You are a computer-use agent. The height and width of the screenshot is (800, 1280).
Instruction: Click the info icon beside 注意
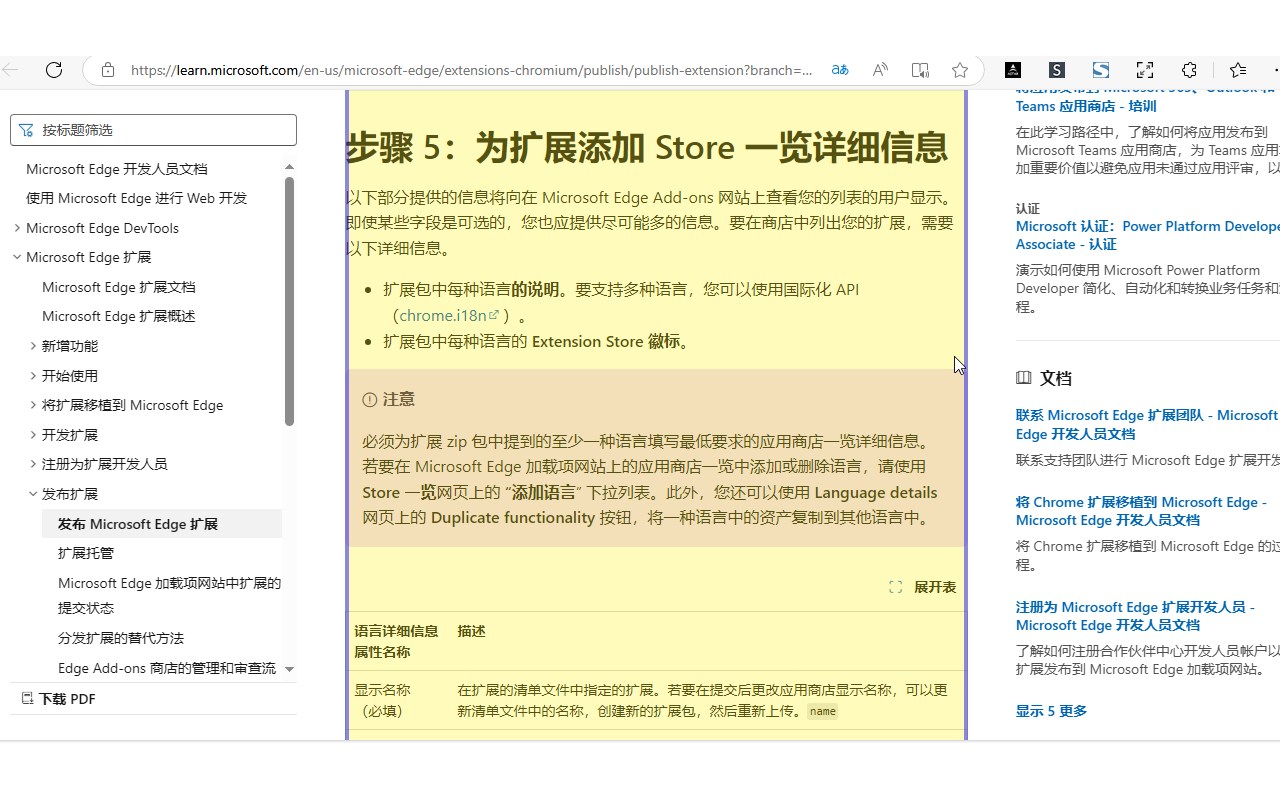click(370, 399)
